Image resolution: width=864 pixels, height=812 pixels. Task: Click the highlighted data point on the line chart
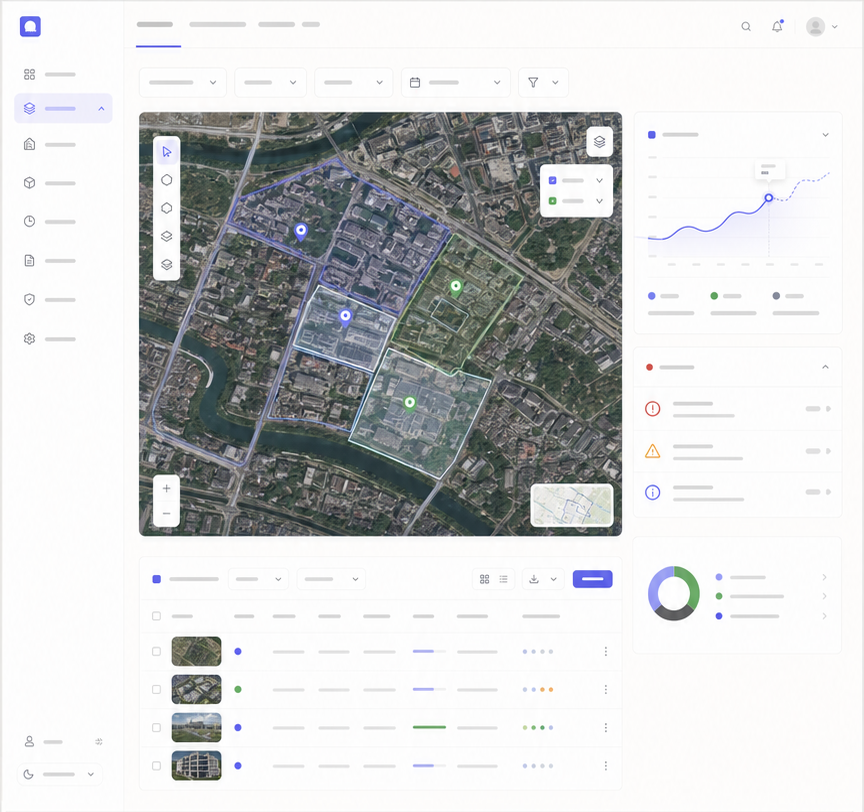pos(769,197)
